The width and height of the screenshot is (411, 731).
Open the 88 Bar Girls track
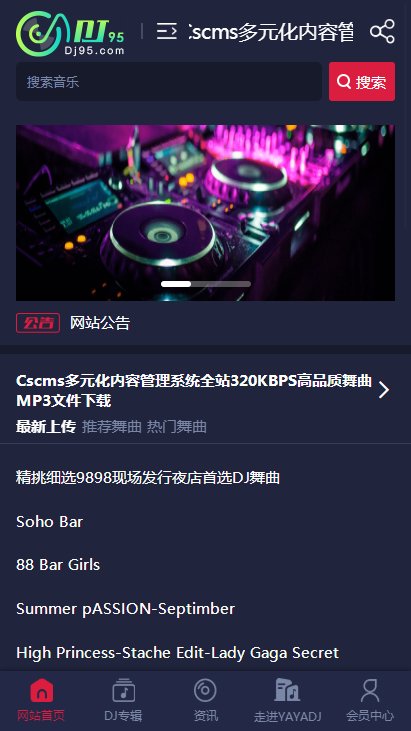click(x=58, y=565)
